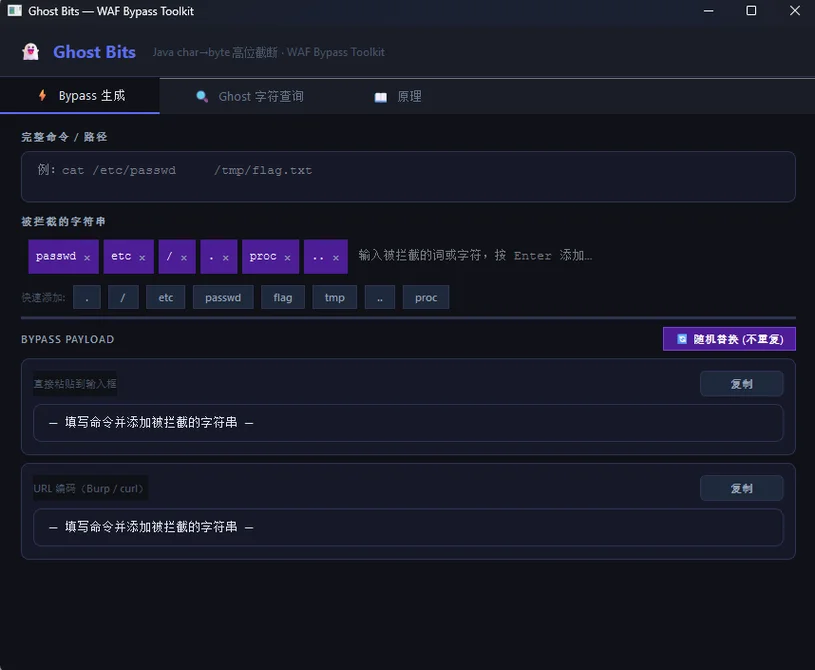815x670 pixels.
Task: Click the 被拦截的字符串 label
Action: pos(63,221)
